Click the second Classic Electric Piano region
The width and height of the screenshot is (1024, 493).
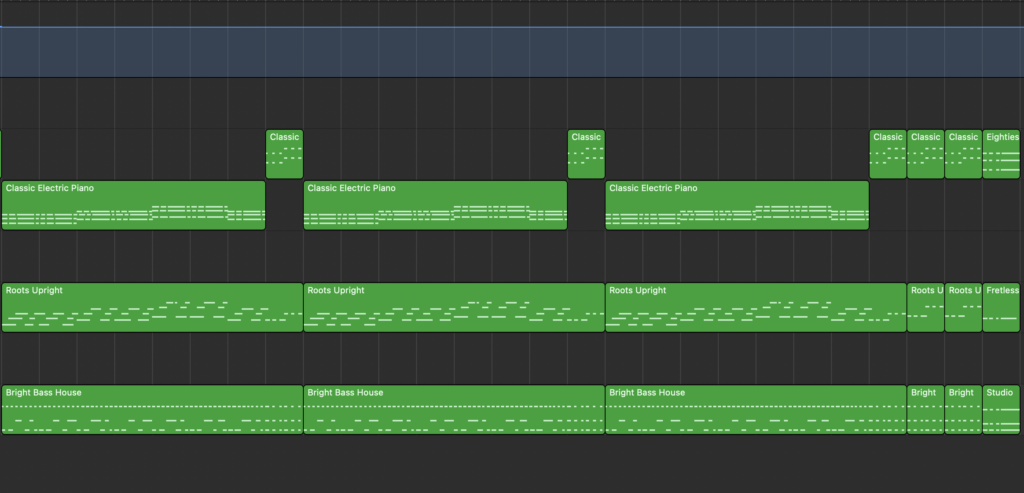pyautogui.click(x=435, y=206)
